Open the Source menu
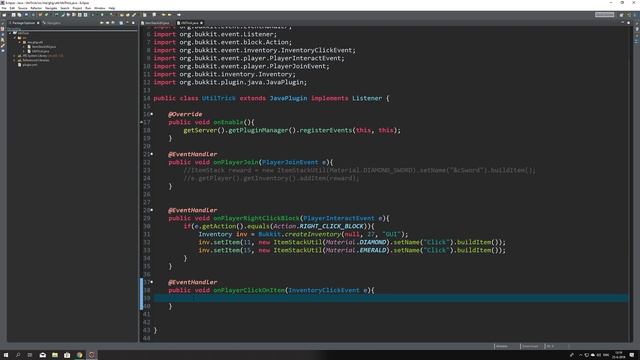Screen dimensions: 640x360 point(23,8)
